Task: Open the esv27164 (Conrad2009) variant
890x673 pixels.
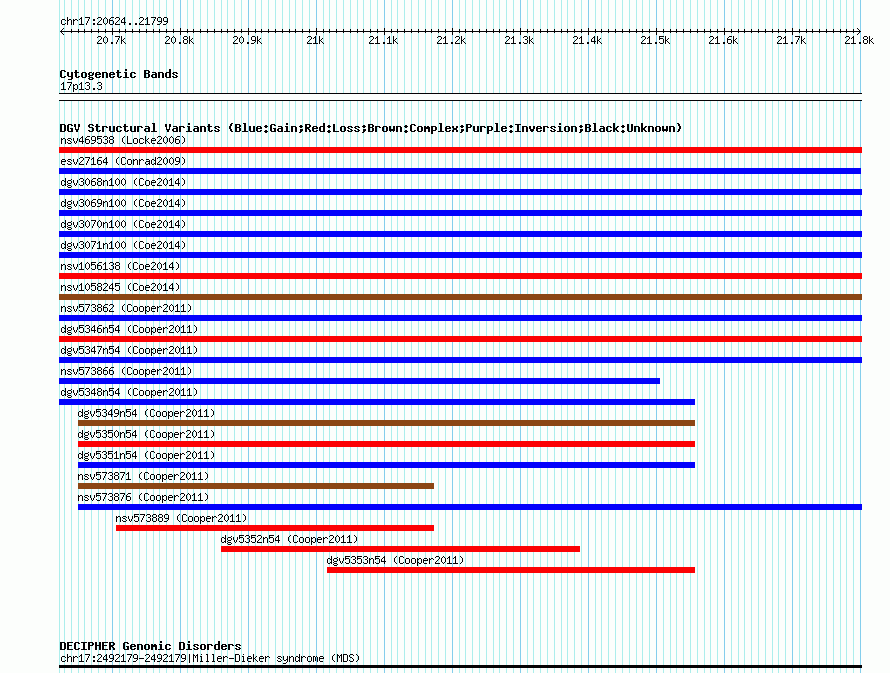Action: coord(123,161)
